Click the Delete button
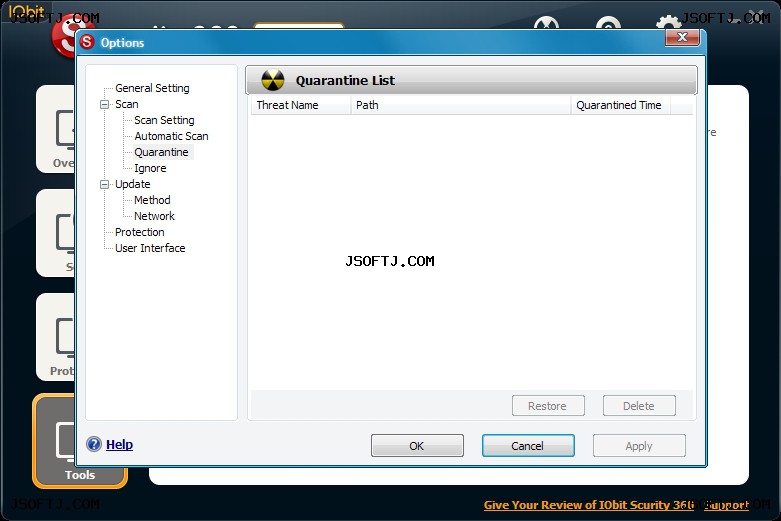Viewport: 781px width, 521px height. point(639,406)
